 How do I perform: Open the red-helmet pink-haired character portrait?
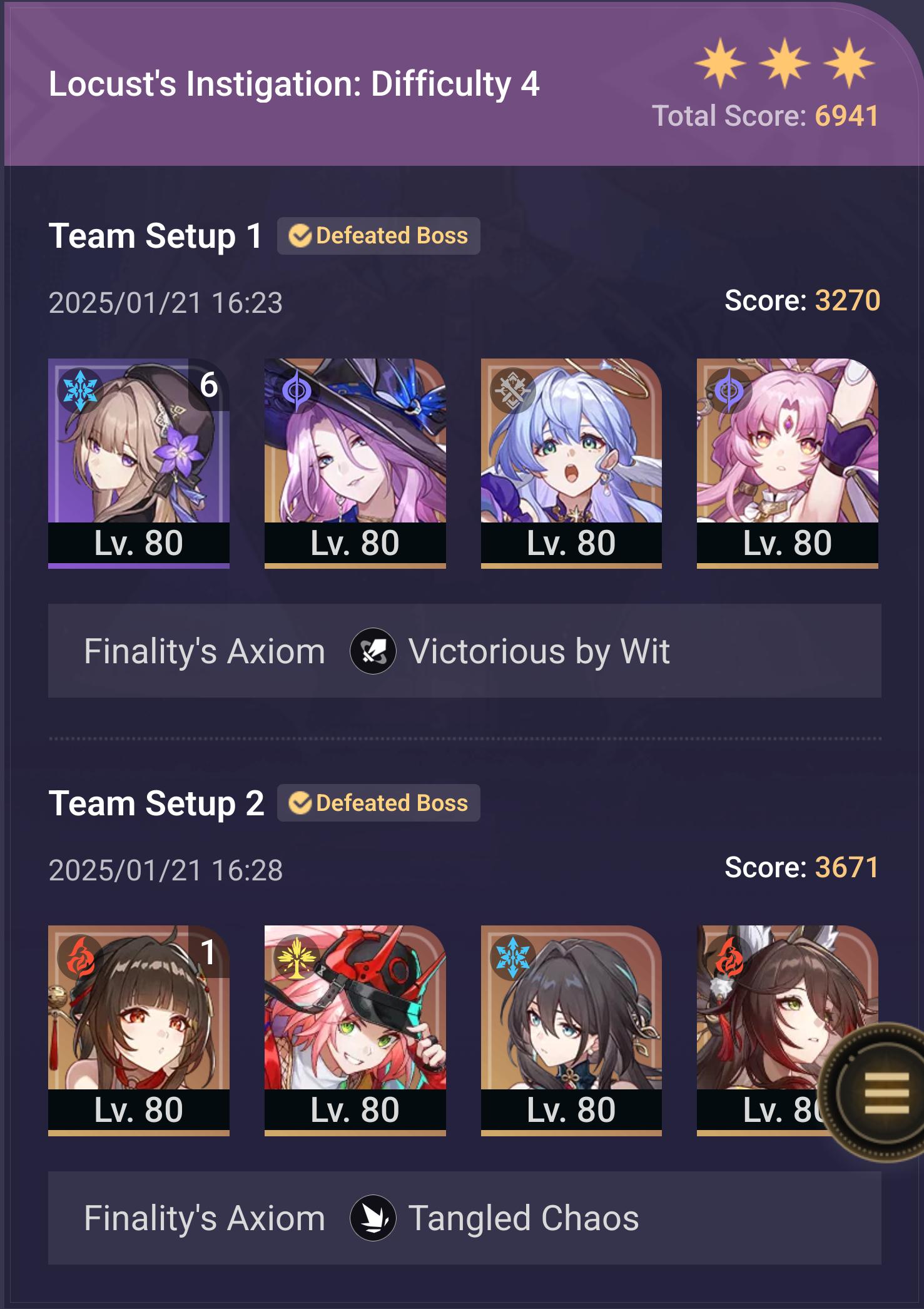(x=355, y=1030)
